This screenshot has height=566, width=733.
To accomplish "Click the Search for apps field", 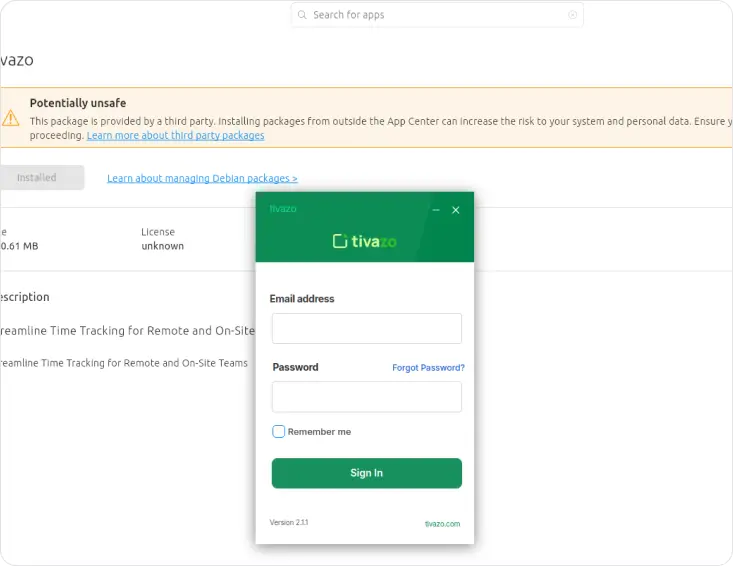I will [437, 15].
